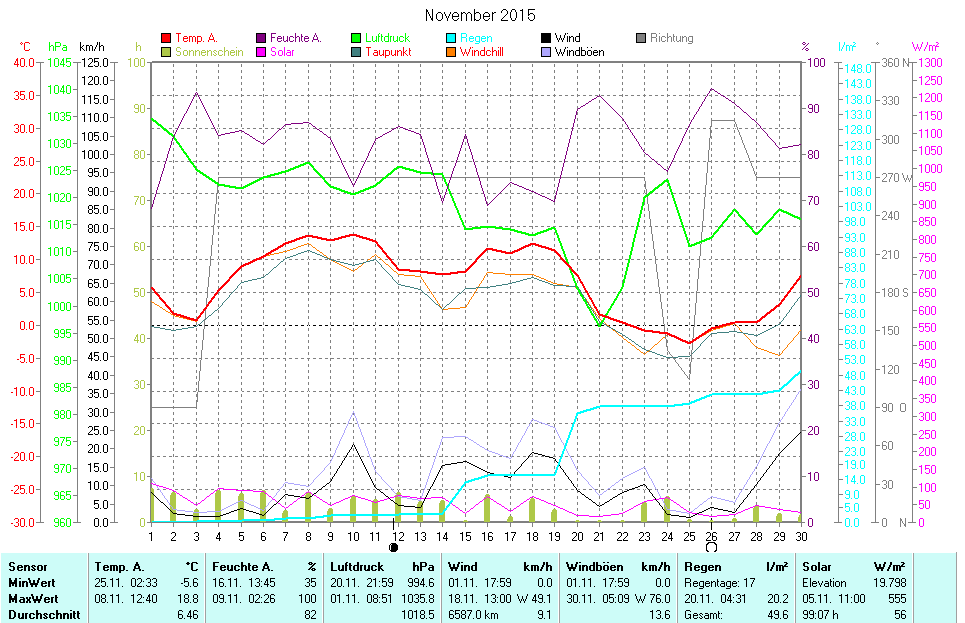Click the purple Feuchte A. legend swatch
The height and width of the screenshot is (623, 965).
261,38
